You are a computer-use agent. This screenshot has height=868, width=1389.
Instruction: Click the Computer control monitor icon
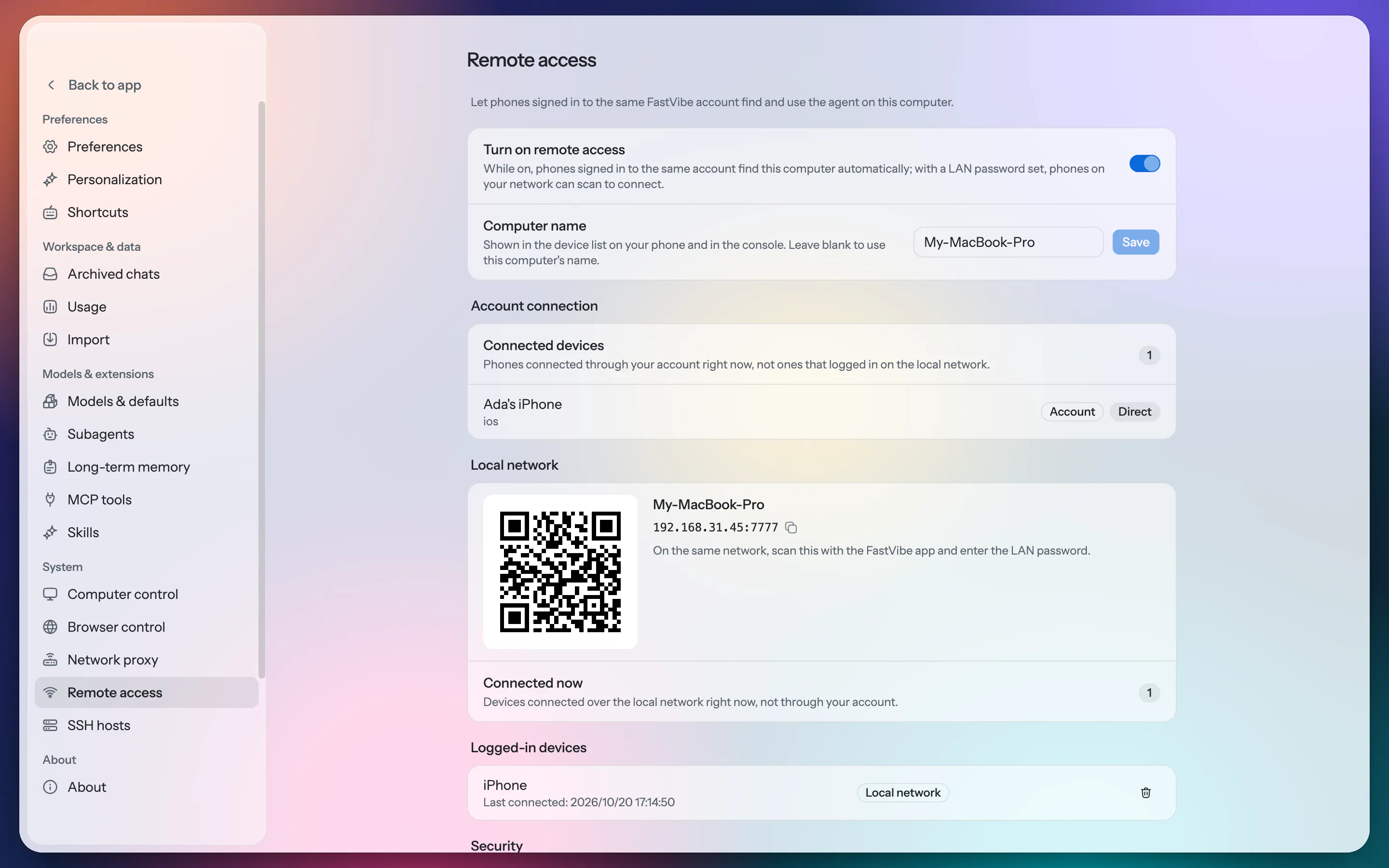coord(51,594)
